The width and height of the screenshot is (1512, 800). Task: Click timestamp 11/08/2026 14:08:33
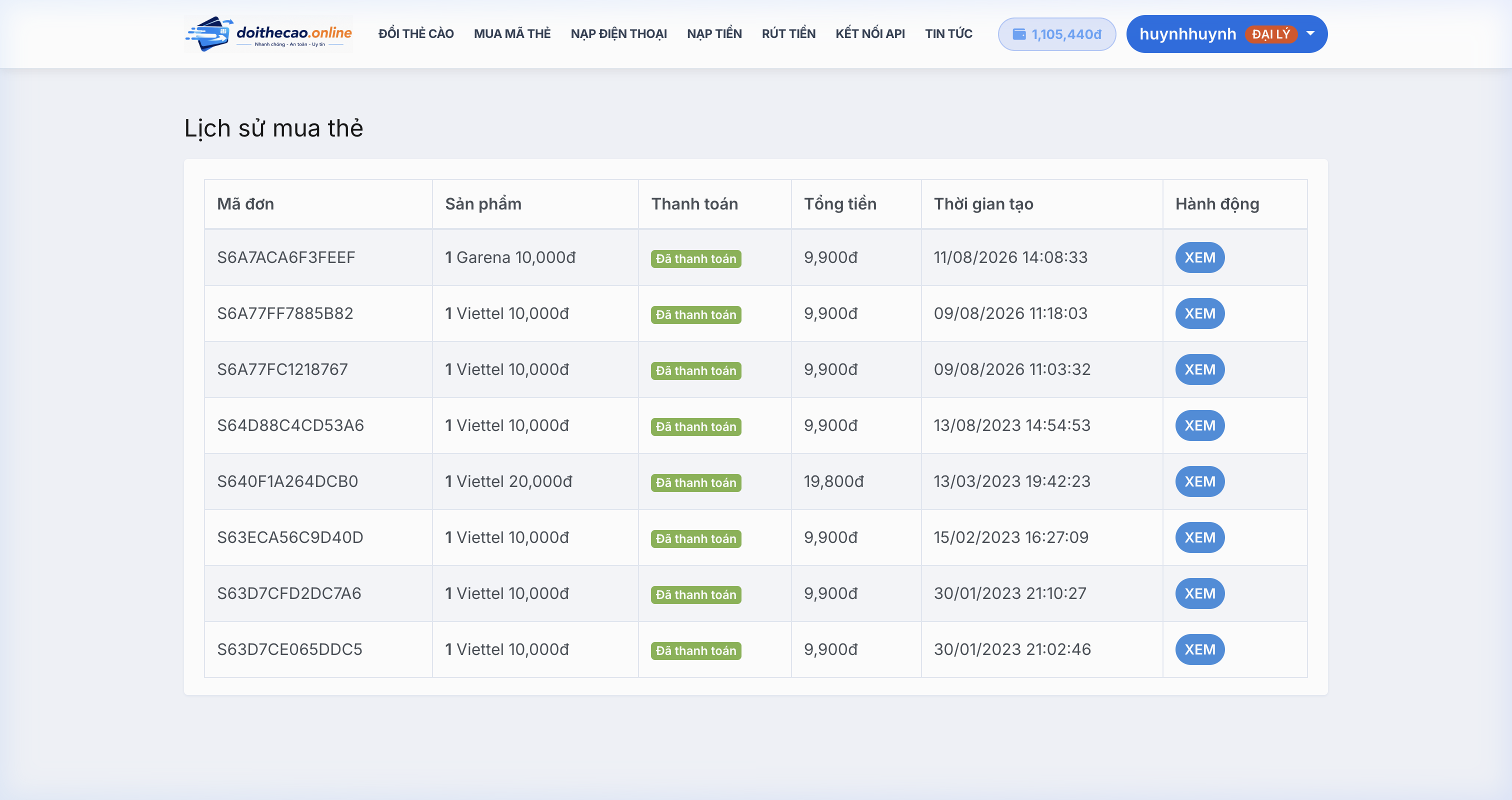(1010, 257)
